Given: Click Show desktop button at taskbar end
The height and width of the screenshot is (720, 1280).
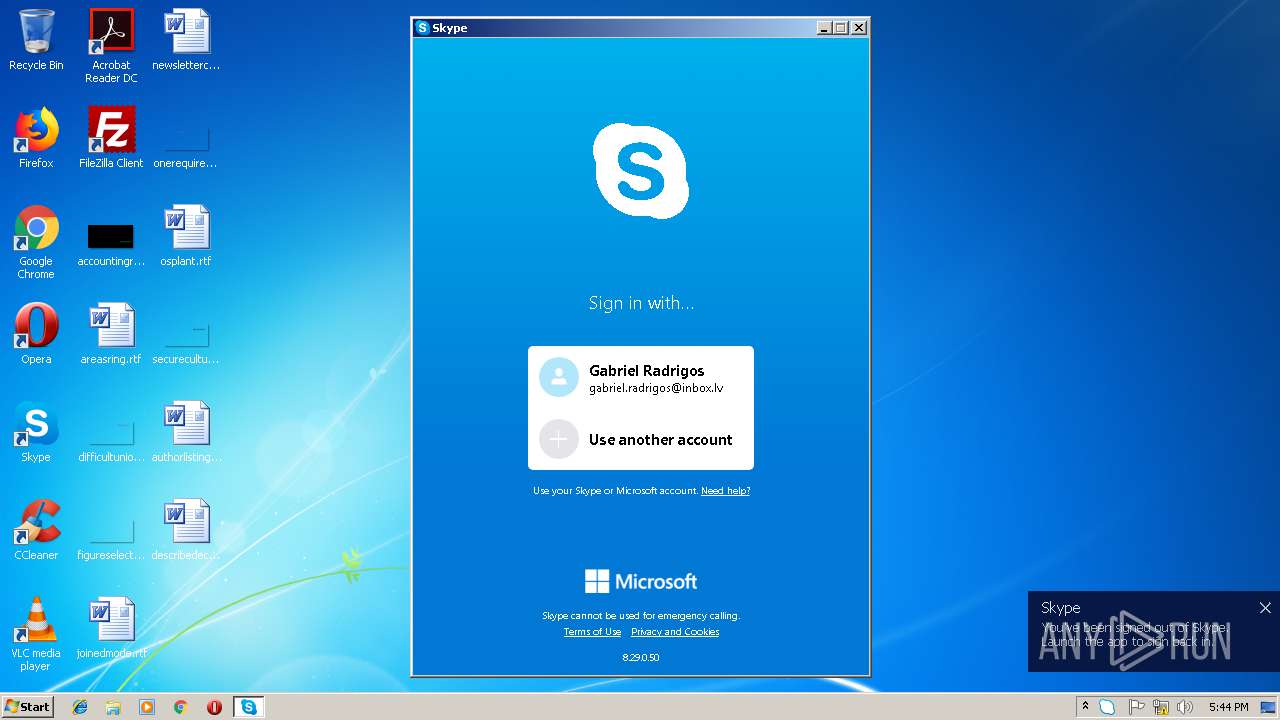Looking at the screenshot, I should pyautogui.click(x=1269, y=707).
